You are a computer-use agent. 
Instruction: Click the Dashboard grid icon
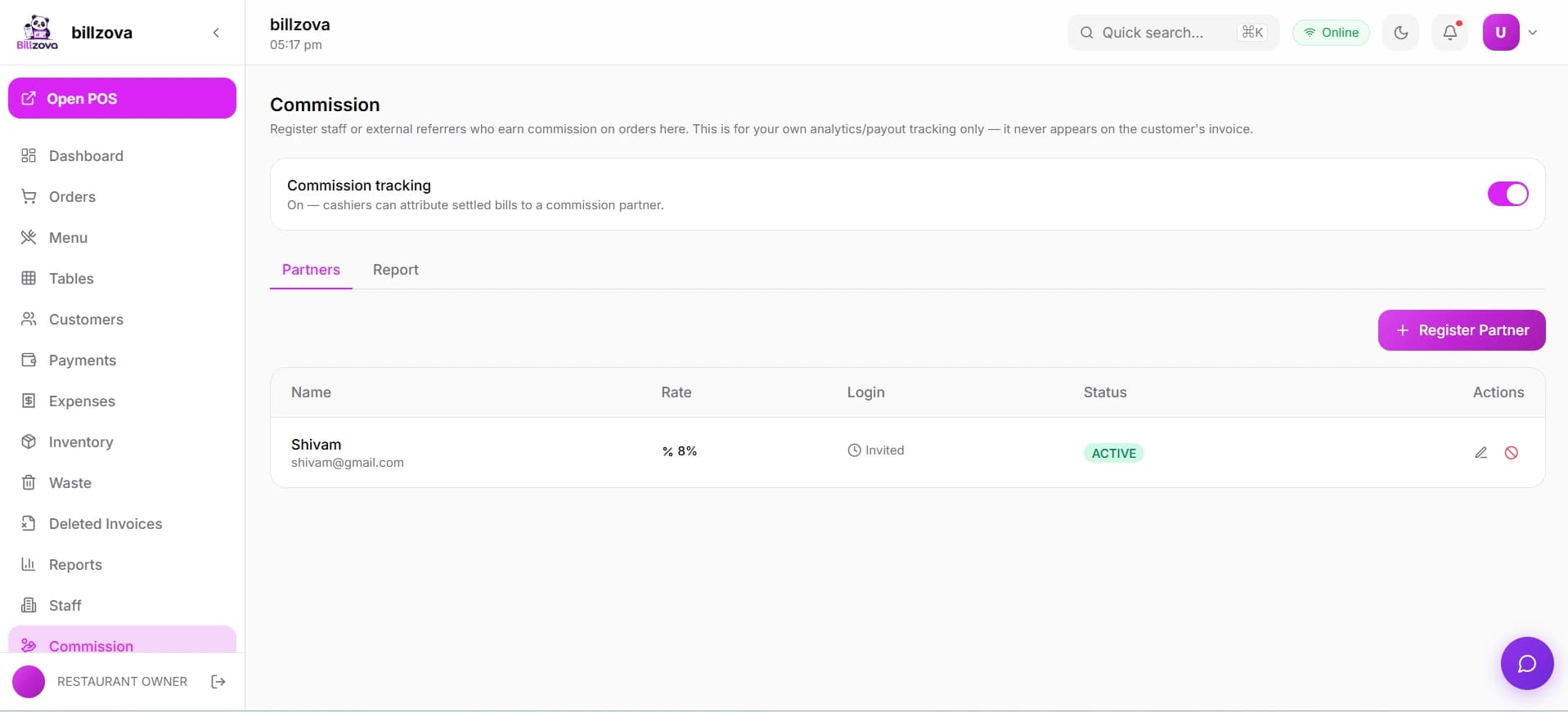29,155
